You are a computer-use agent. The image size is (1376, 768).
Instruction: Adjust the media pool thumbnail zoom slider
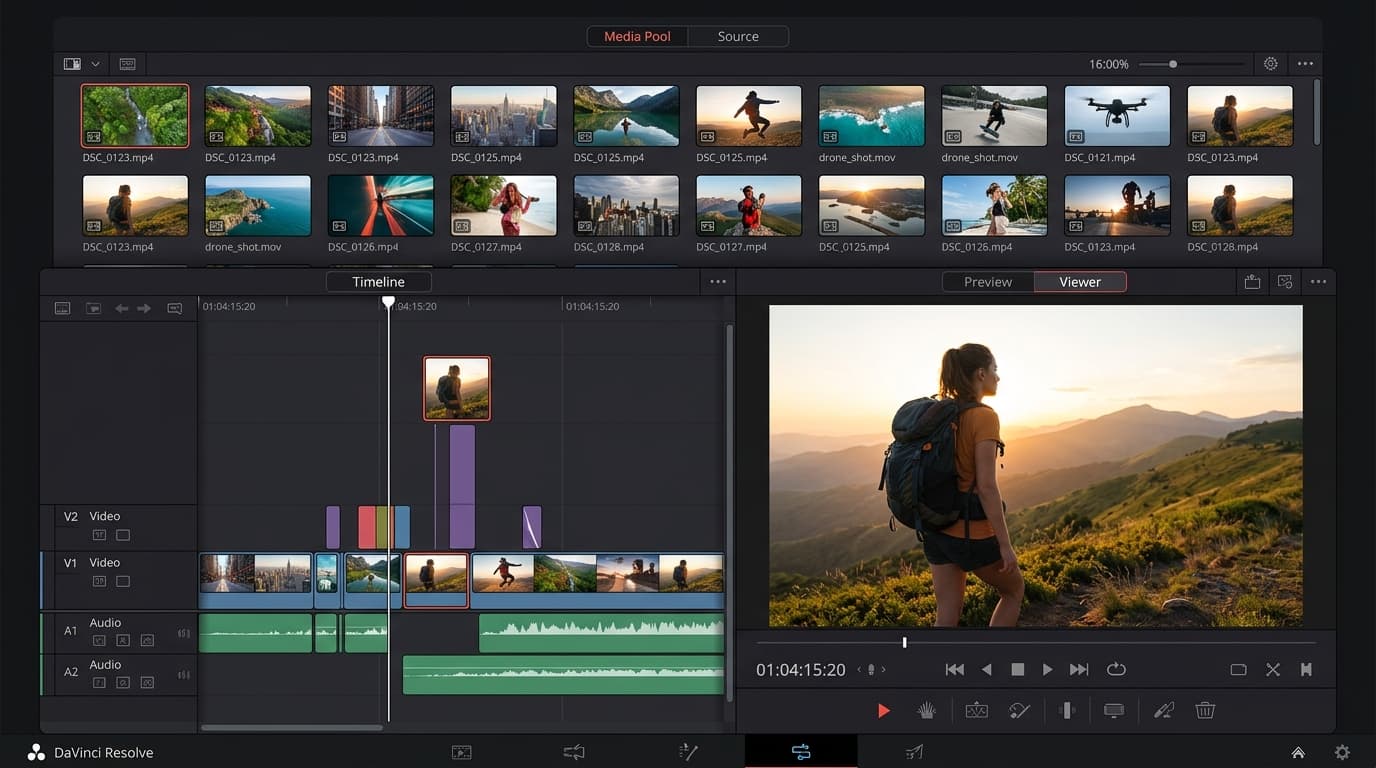pos(1173,64)
